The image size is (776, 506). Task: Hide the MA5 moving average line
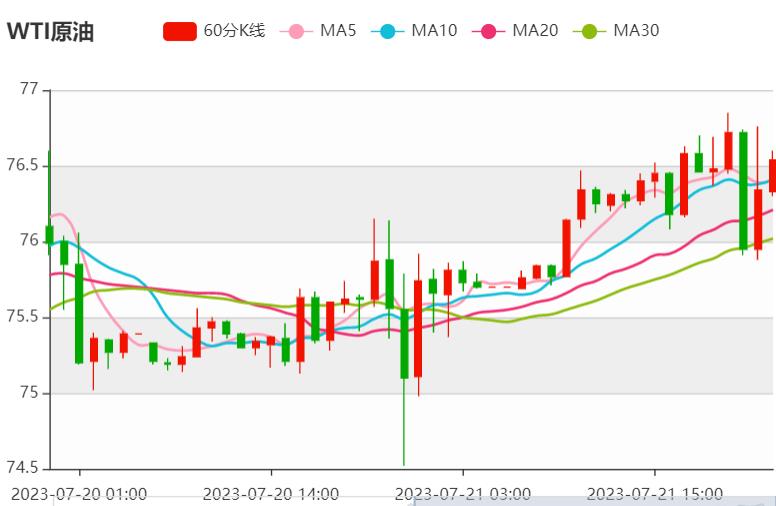[338, 31]
